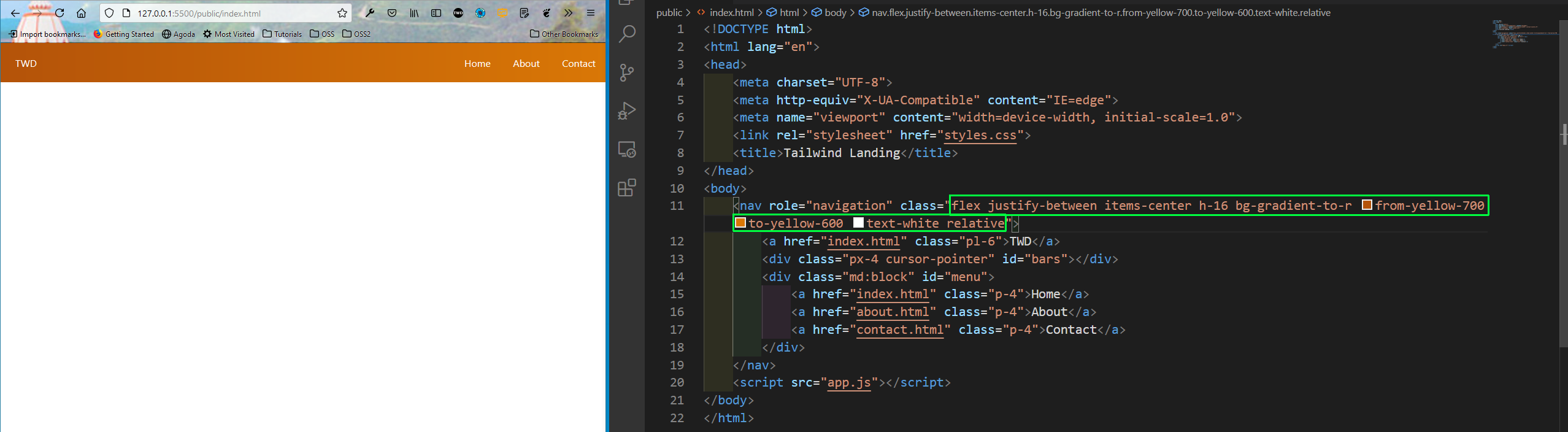The height and width of the screenshot is (432, 1568).
Task: Click the page info document icon in address bar
Action: pos(126,13)
